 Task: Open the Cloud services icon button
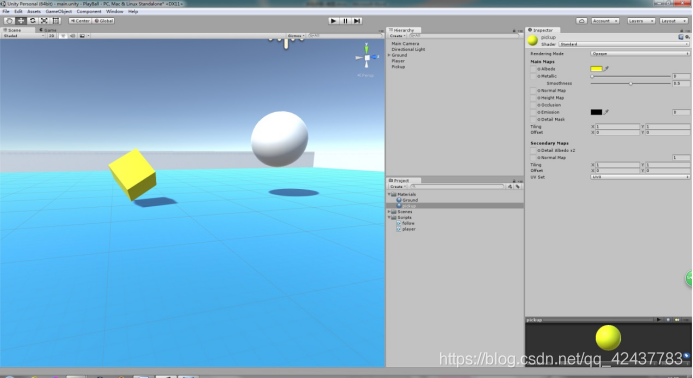[581, 21]
